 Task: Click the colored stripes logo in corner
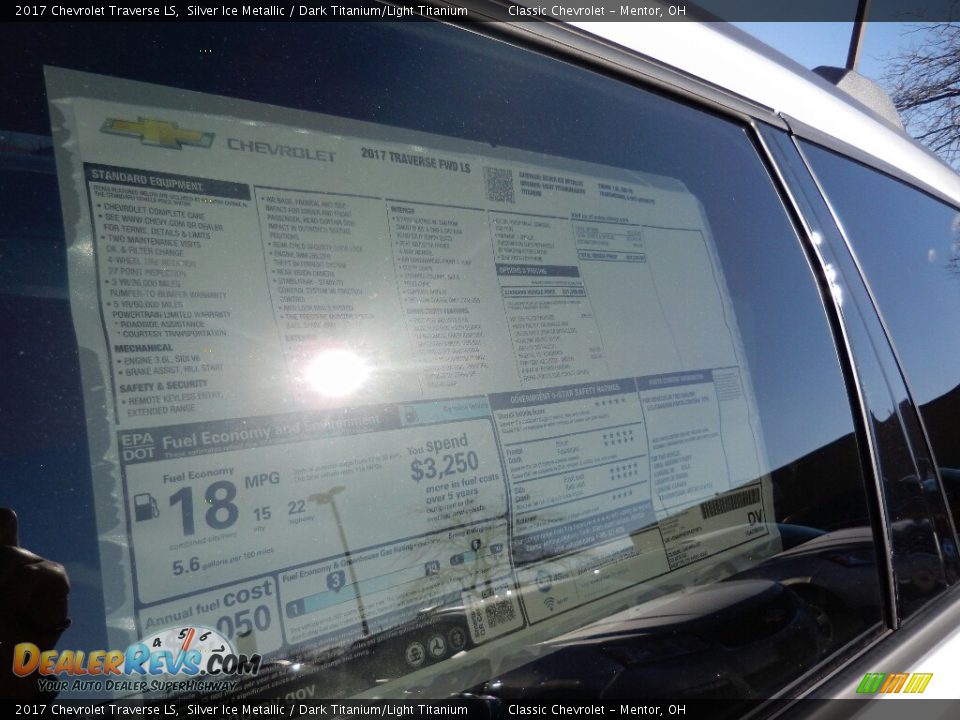pyautogui.click(x=894, y=683)
